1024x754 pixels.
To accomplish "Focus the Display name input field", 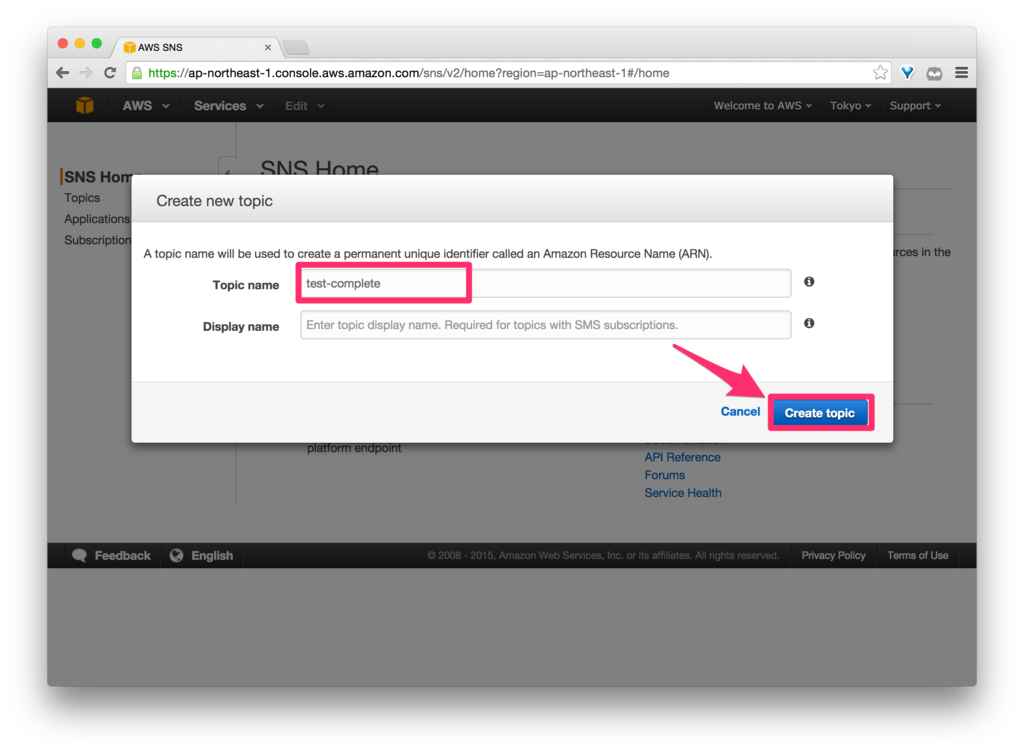I will [545, 324].
